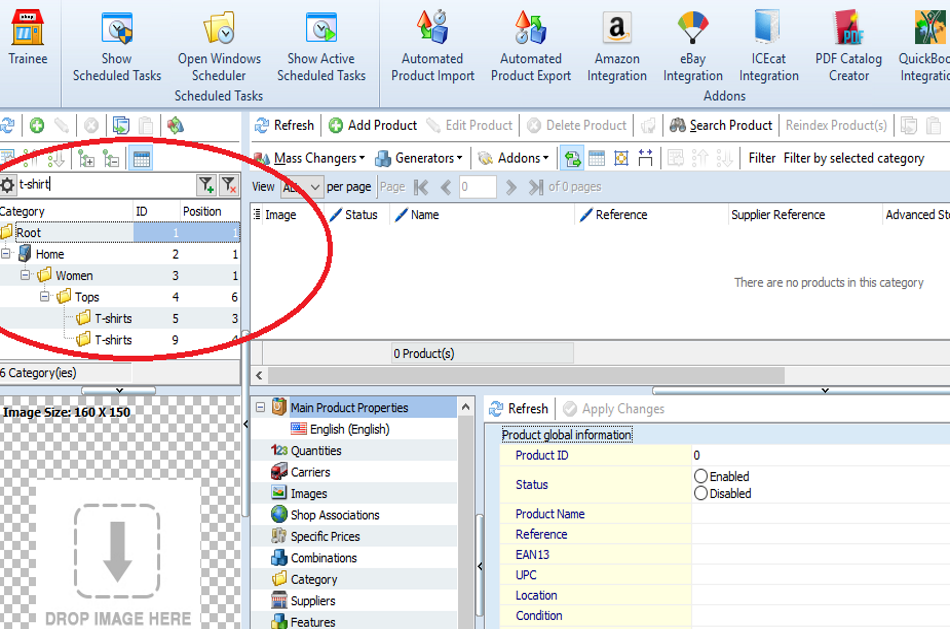Image resolution: width=950 pixels, height=629 pixels.
Task: Toggle product grid view icon
Action: pyautogui.click(x=597, y=158)
